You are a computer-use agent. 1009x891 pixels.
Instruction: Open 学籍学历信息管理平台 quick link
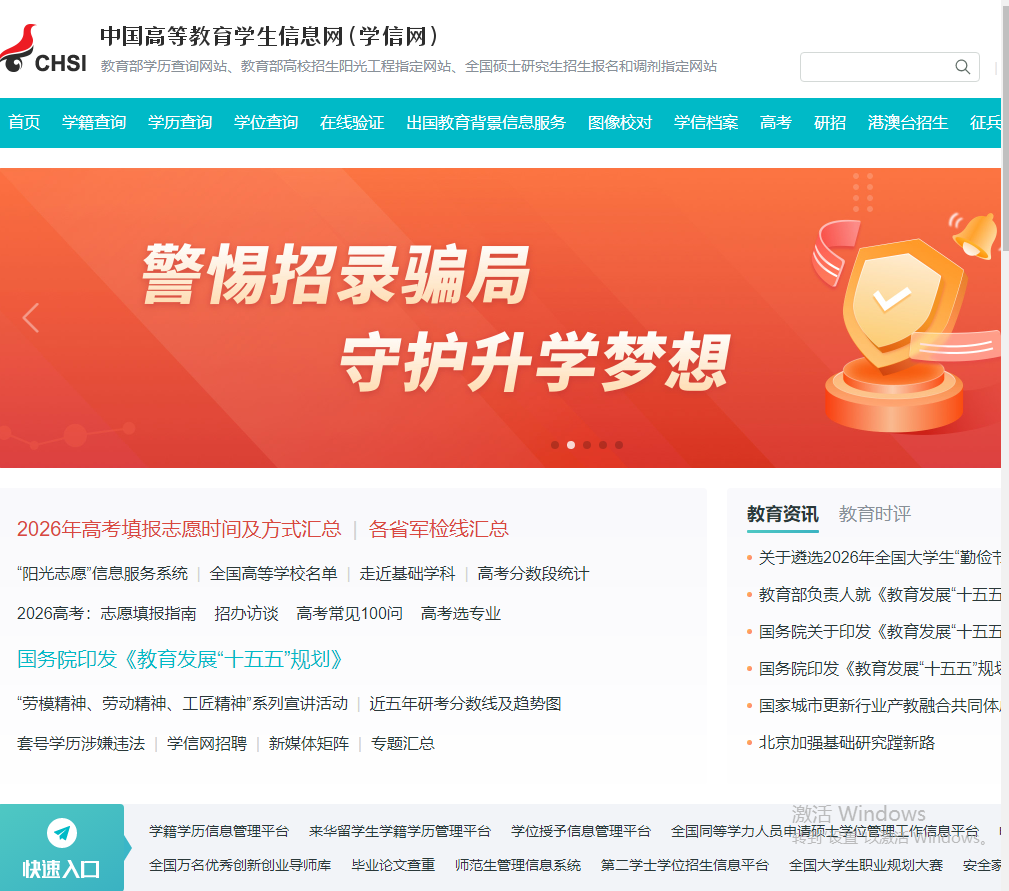[219, 831]
